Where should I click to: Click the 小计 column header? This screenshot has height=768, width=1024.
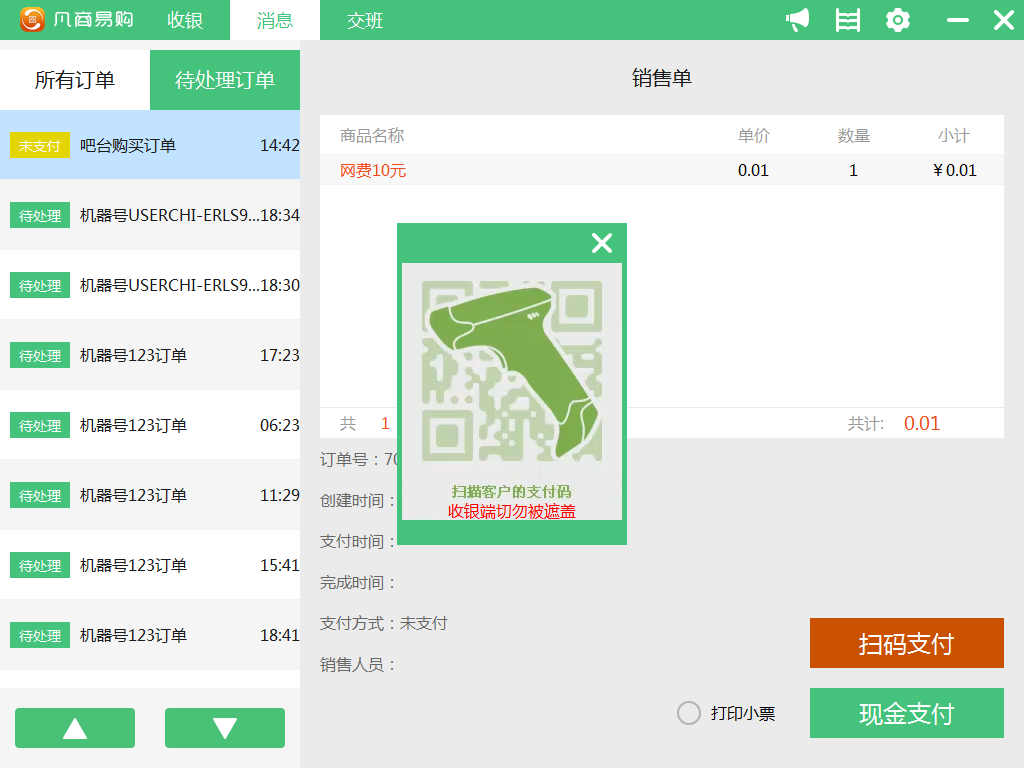[x=953, y=135]
